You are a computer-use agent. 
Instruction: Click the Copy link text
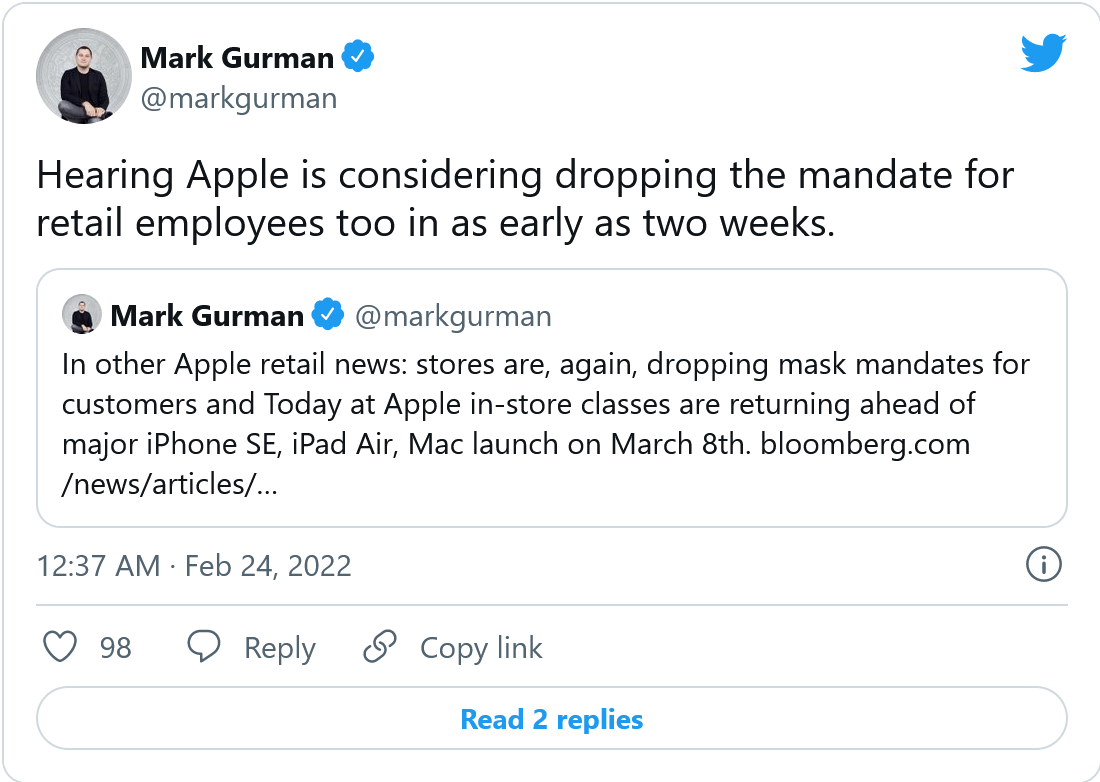click(481, 649)
